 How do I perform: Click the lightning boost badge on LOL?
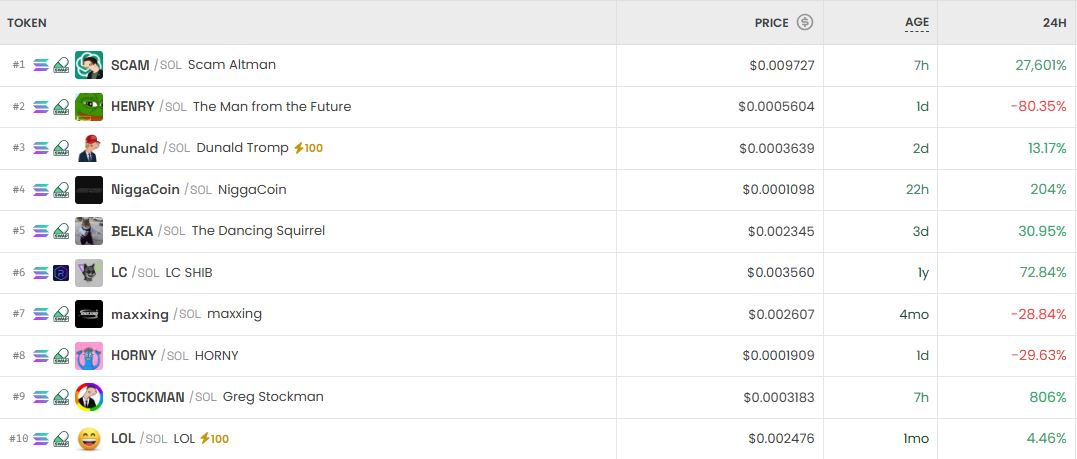coord(205,438)
